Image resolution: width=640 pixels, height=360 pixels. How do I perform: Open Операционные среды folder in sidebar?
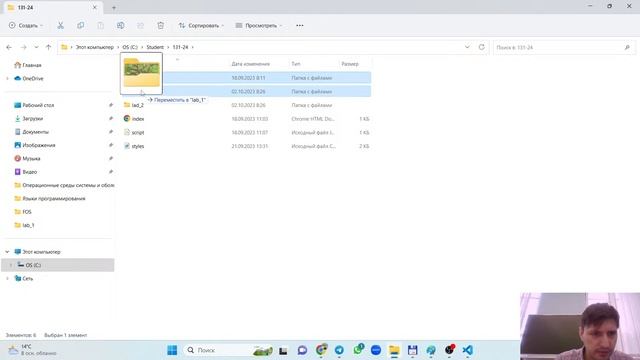pos(64,185)
